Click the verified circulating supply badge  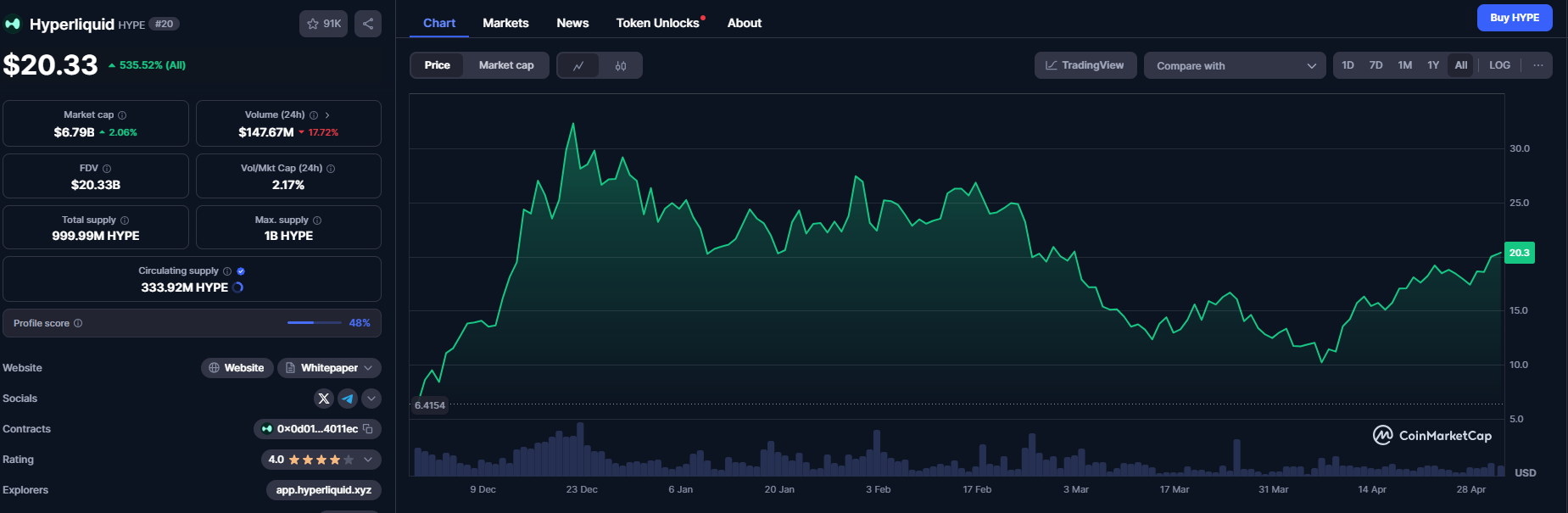(241, 271)
